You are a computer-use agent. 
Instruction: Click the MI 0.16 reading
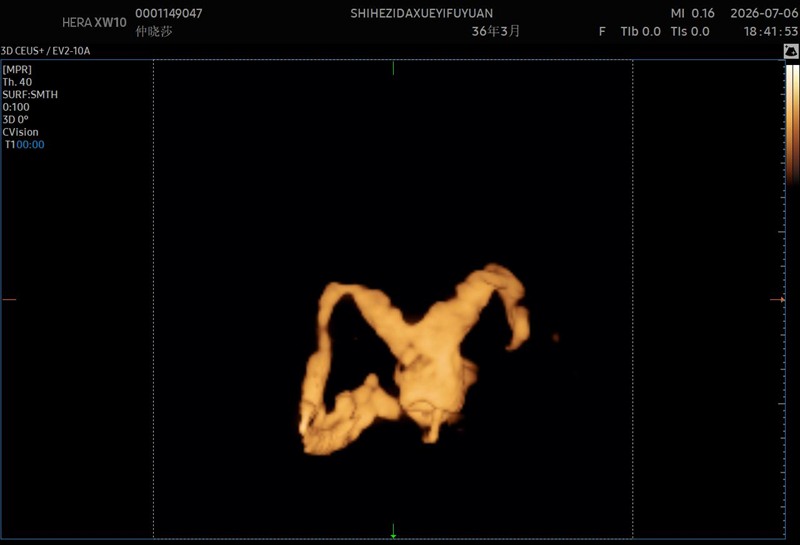(x=692, y=13)
